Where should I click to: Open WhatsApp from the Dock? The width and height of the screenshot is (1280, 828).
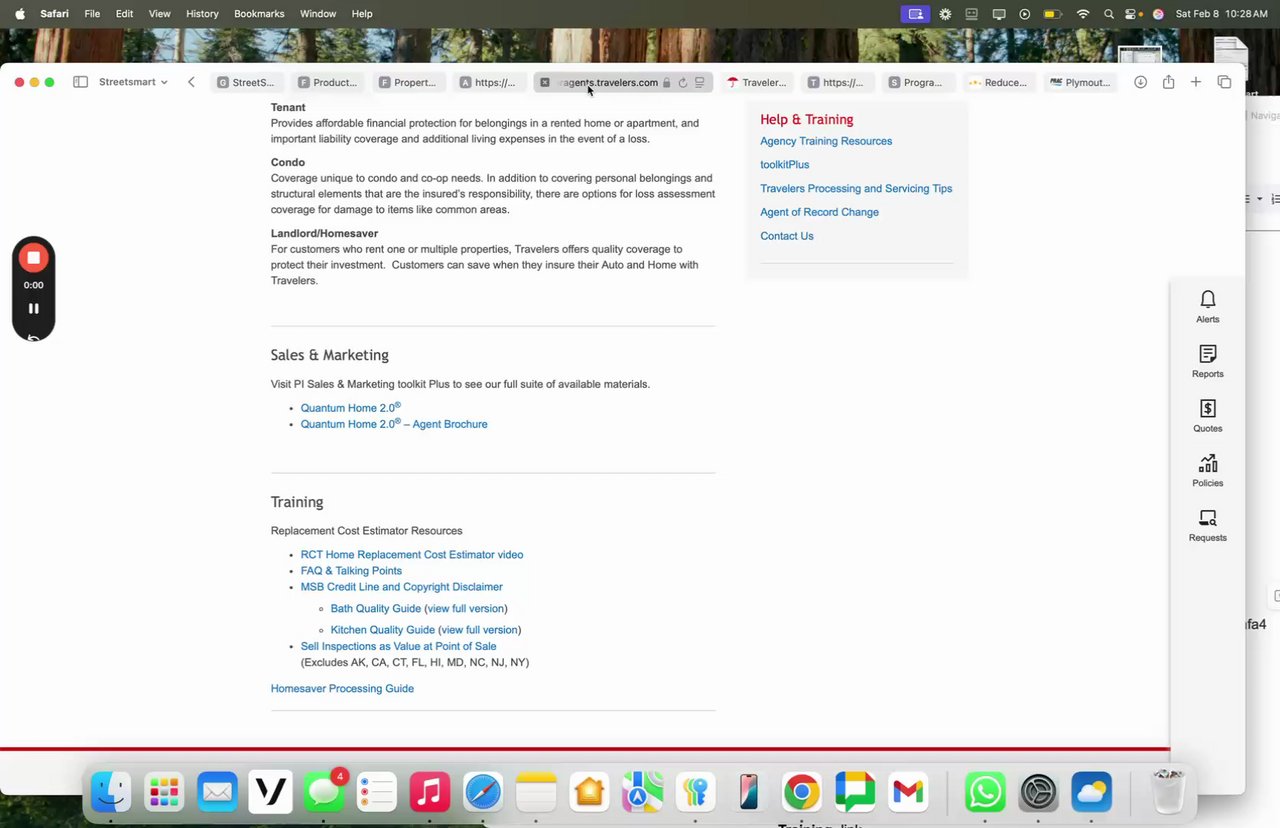click(985, 793)
